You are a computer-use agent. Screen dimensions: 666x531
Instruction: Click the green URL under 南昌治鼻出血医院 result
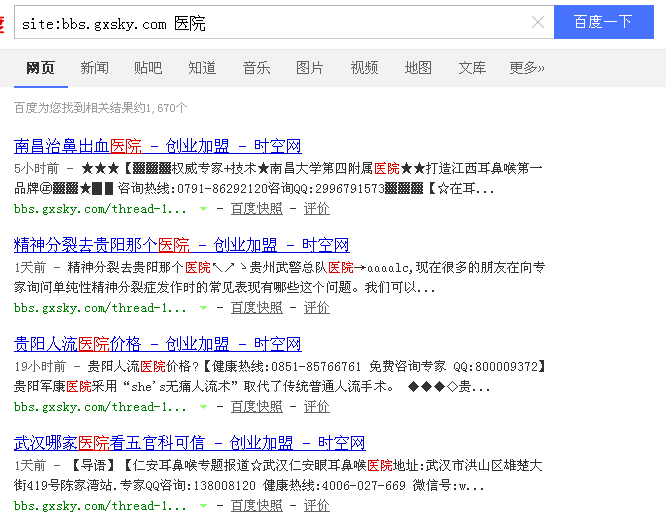pyautogui.click(x=100, y=209)
